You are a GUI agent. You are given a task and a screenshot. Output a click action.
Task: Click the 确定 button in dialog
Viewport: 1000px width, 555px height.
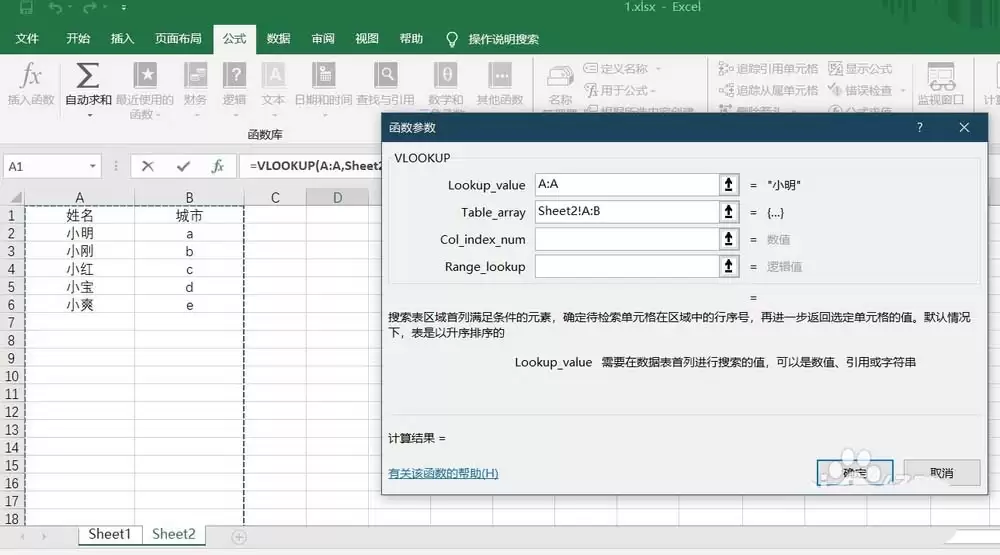[x=855, y=473]
